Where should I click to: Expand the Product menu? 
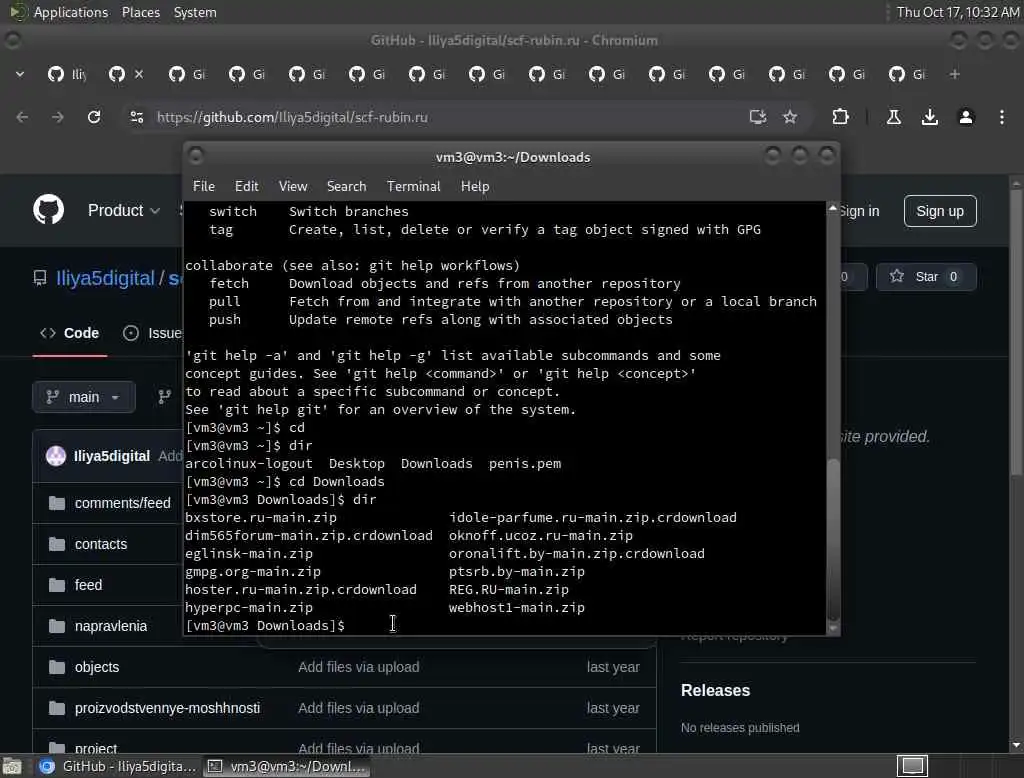click(123, 210)
